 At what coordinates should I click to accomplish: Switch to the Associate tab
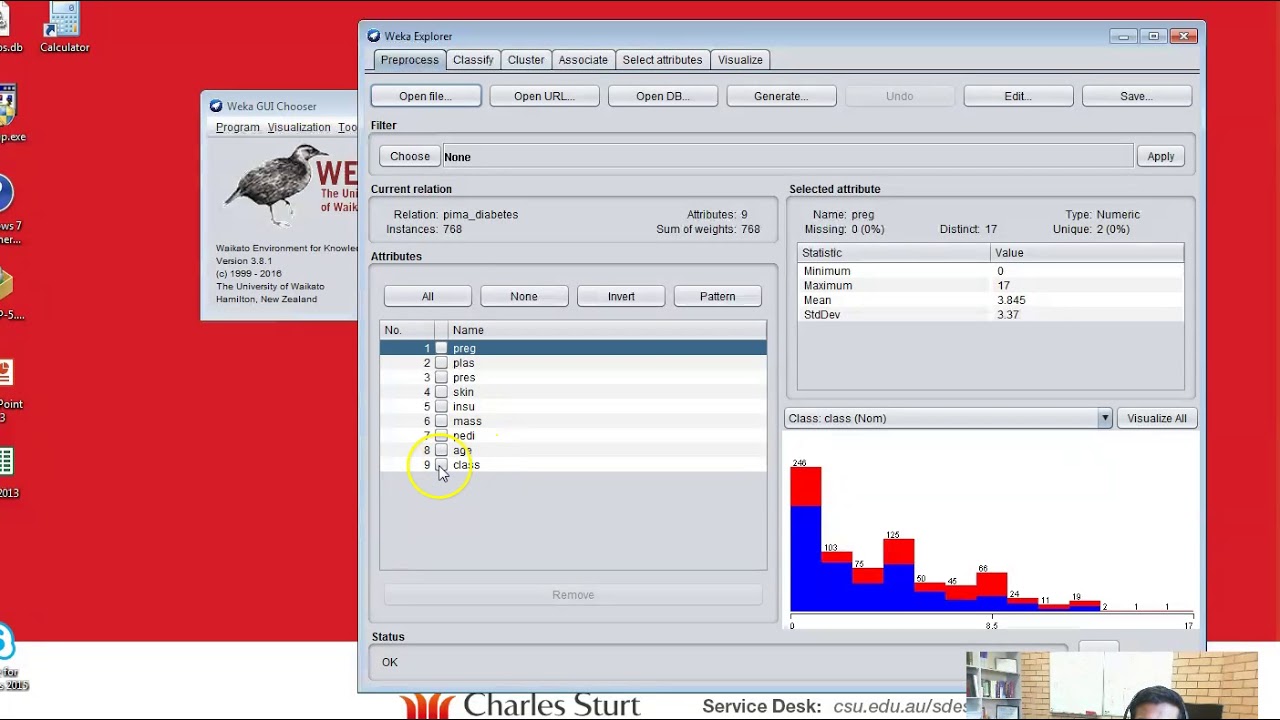tap(583, 60)
